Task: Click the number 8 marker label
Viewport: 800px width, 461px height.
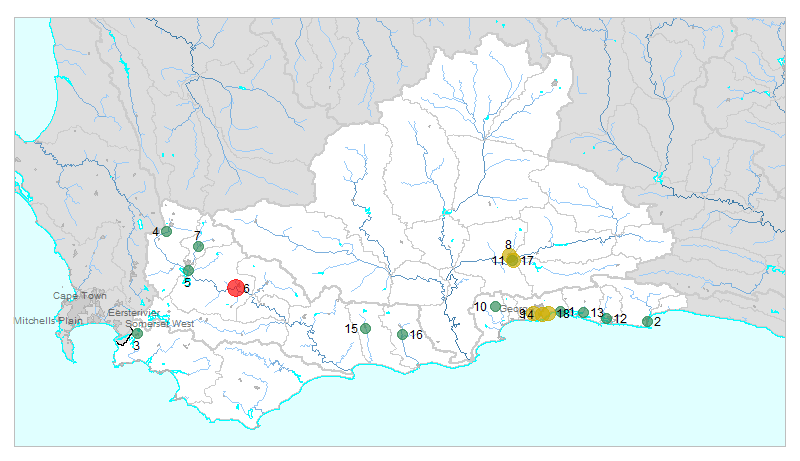Action: click(508, 244)
